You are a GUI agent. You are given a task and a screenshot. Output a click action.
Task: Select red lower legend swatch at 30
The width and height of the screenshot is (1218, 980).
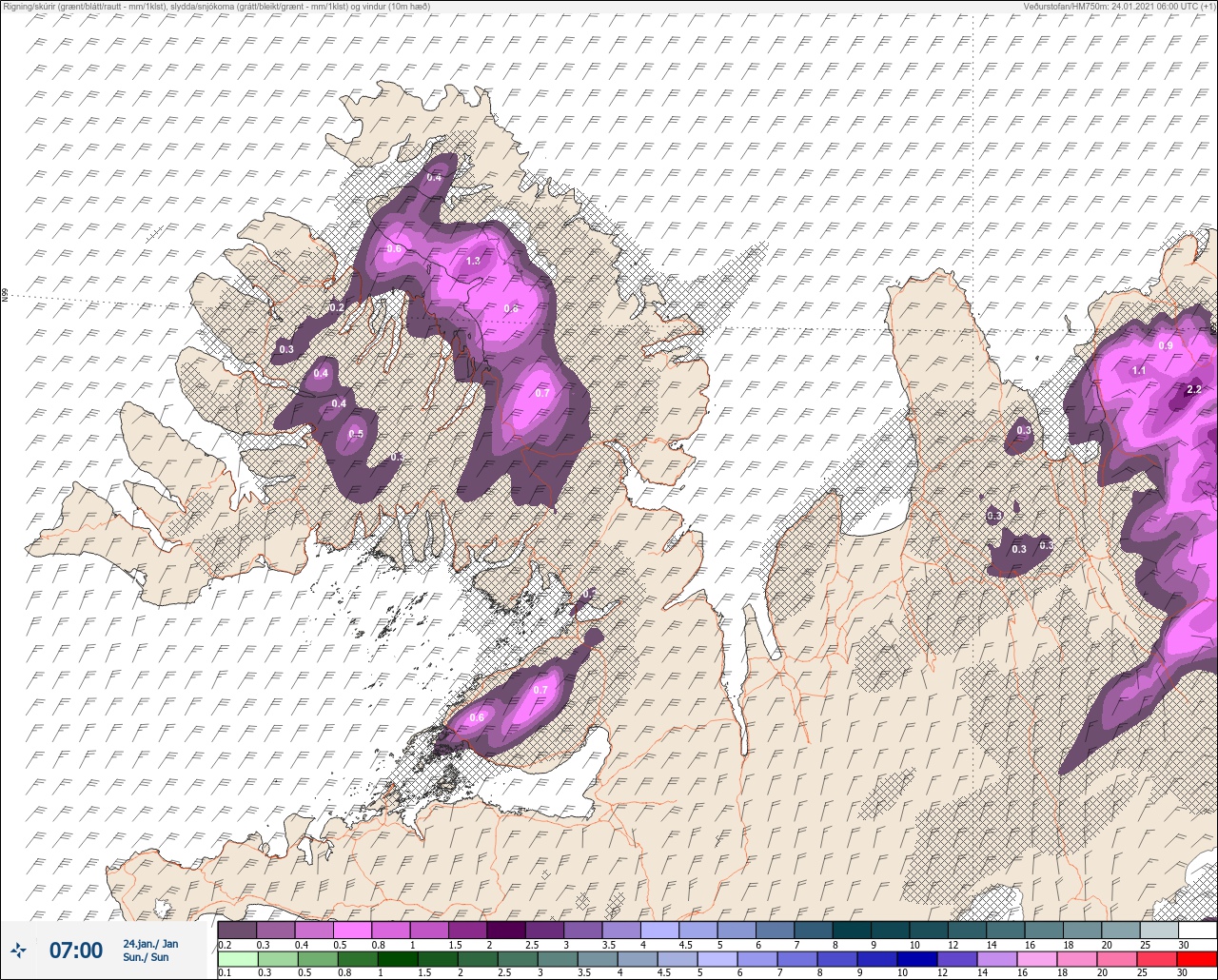pos(1196,958)
